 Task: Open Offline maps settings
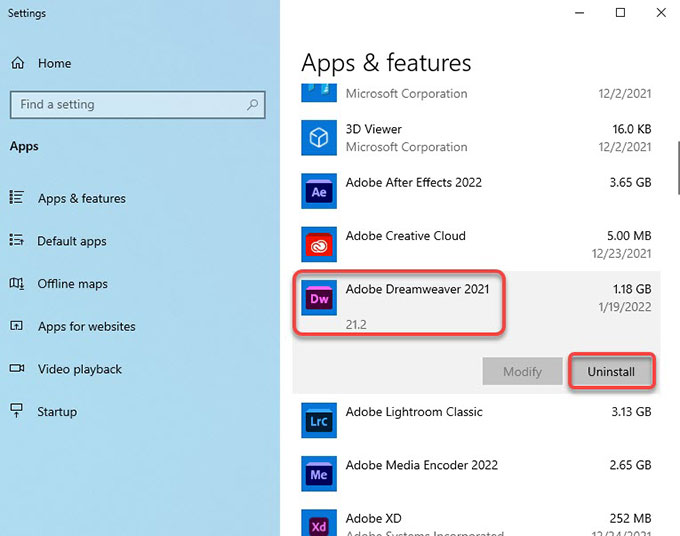72,284
